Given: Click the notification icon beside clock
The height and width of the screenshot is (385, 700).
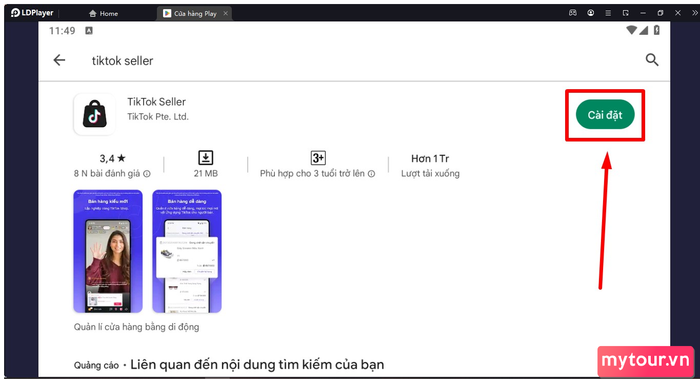Looking at the screenshot, I should [x=89, y=30].
